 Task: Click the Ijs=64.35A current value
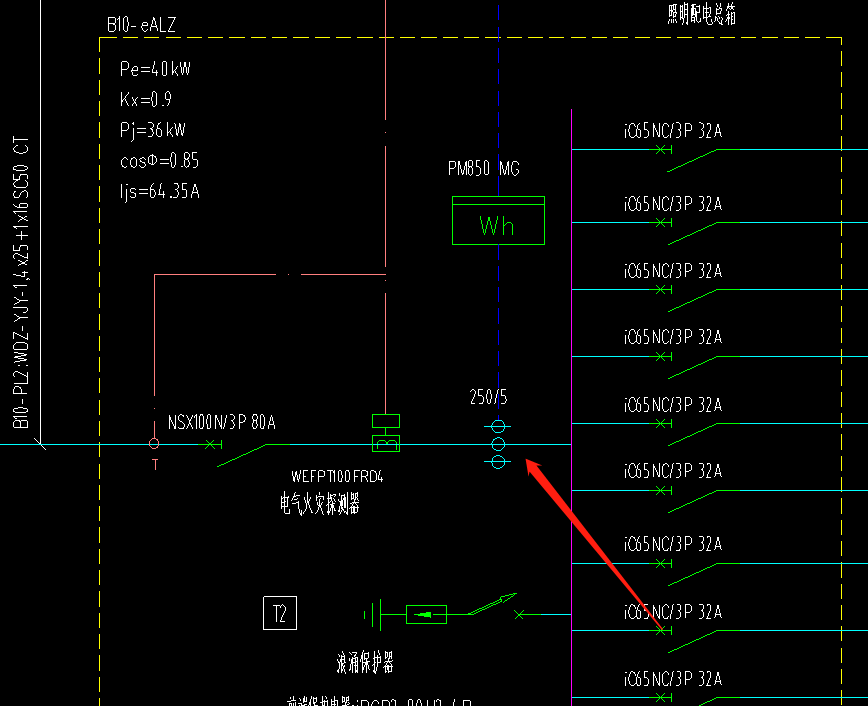point(159,192)
